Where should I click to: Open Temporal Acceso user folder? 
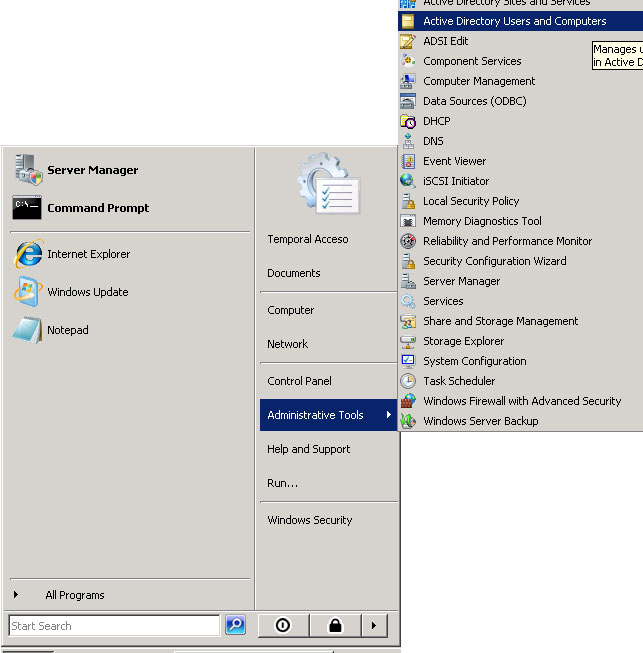coord(308,239)
